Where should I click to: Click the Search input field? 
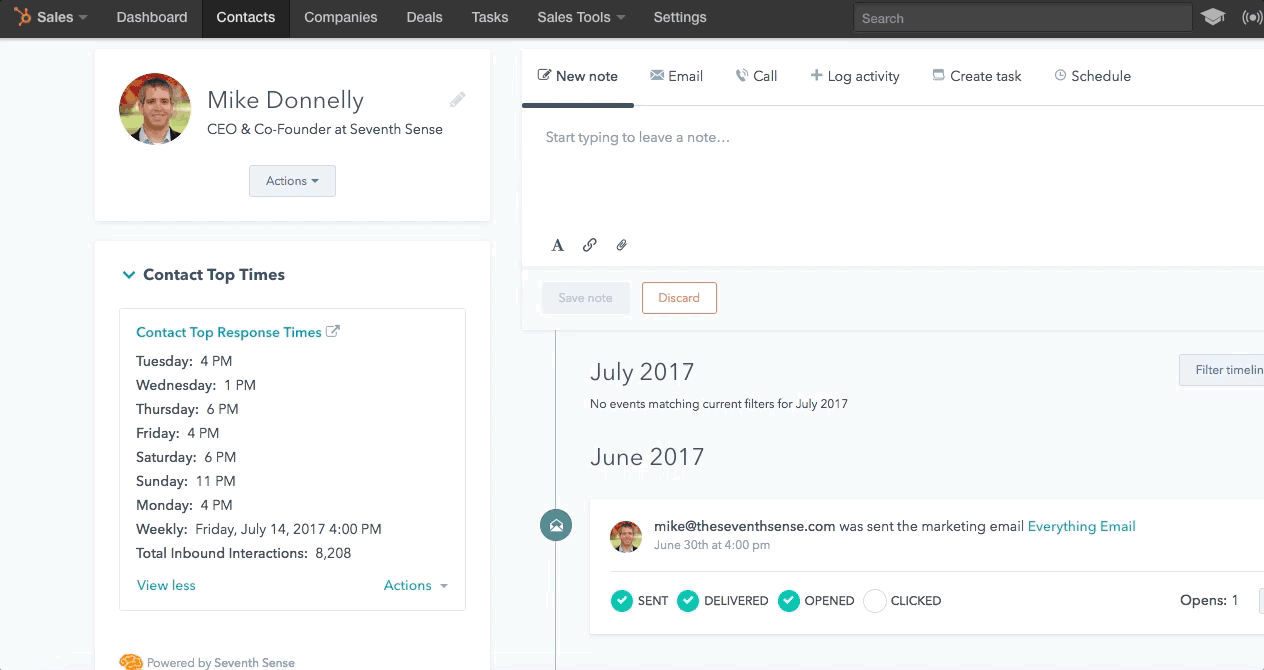tap(1022, 18)
